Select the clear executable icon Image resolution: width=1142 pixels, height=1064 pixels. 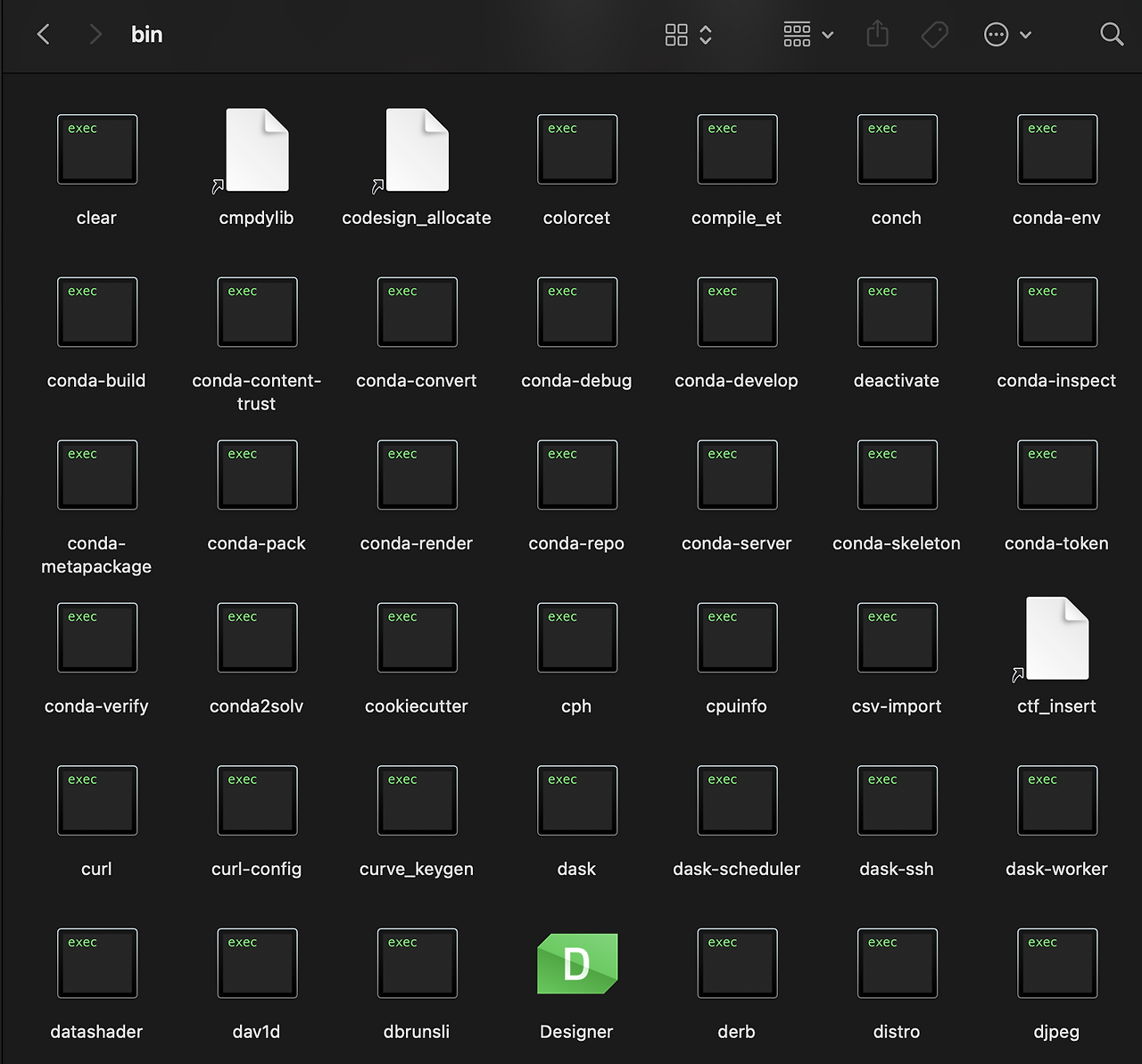click(96, 149)
